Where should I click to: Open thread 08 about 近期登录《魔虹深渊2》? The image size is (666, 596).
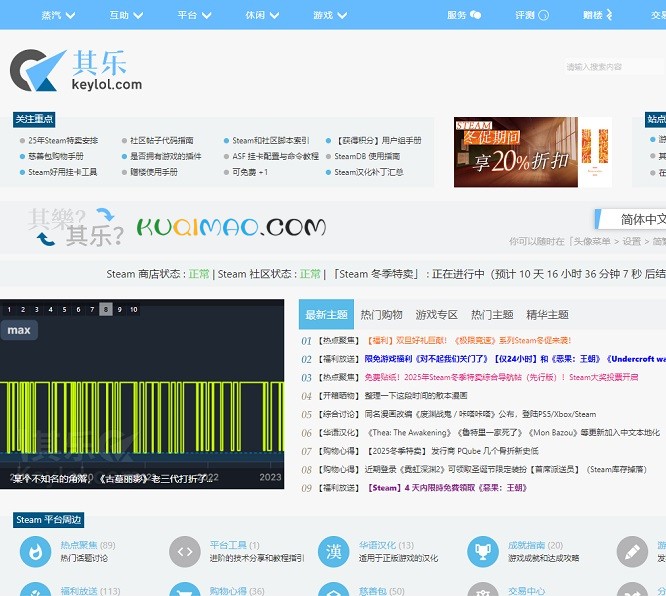(505, 469)
